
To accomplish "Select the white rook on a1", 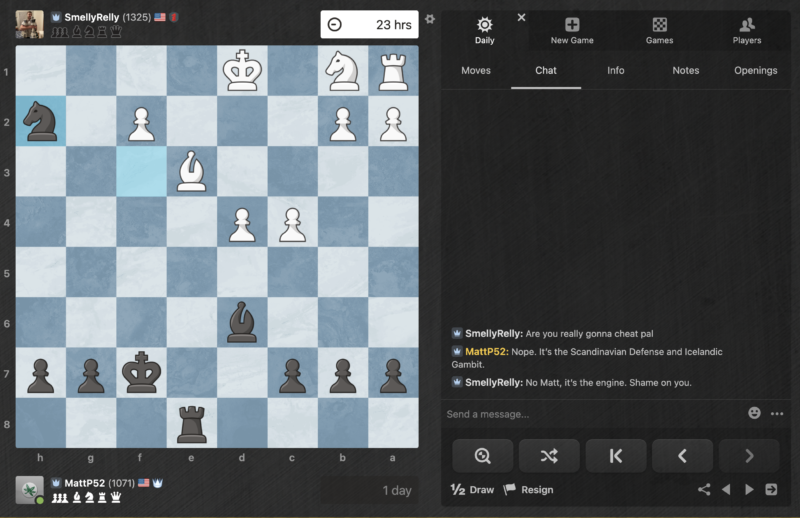I will (393, 70).
